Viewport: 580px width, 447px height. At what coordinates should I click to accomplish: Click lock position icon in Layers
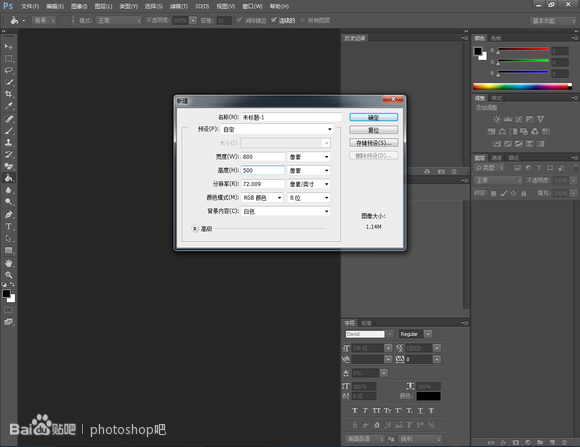tap(513, 193)
